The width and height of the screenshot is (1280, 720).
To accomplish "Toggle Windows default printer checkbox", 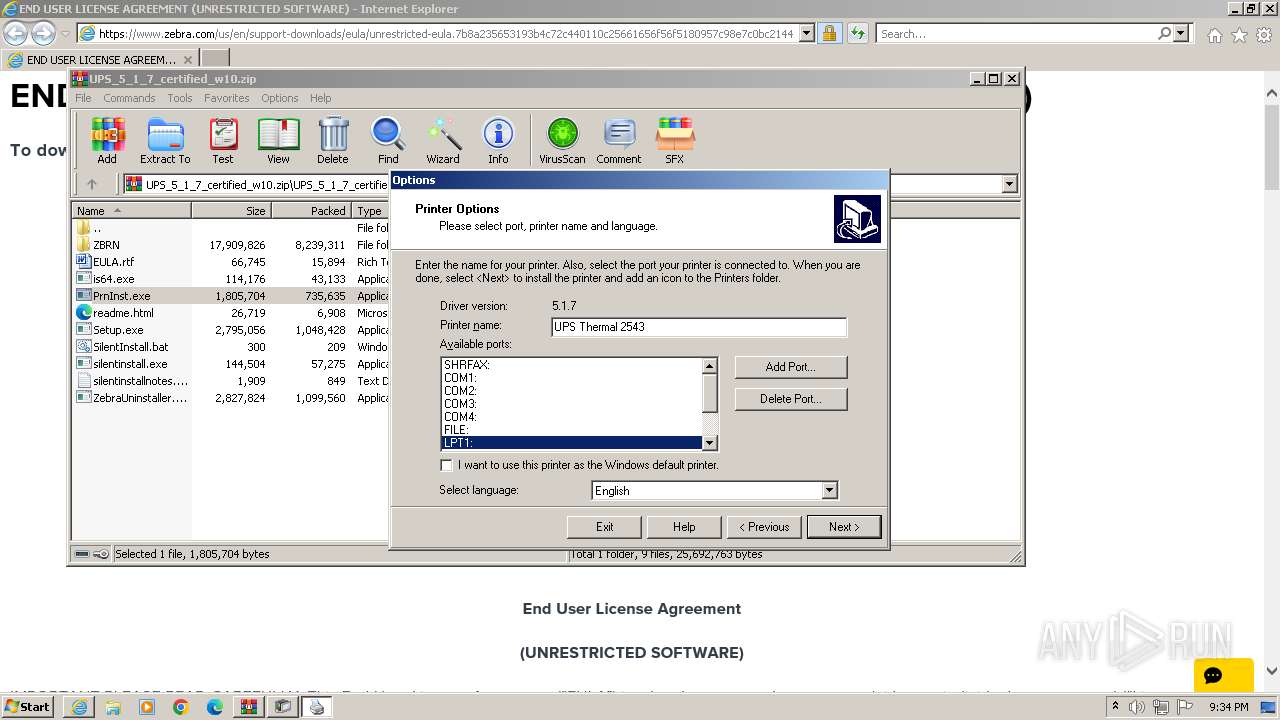I will coord(446,465).
